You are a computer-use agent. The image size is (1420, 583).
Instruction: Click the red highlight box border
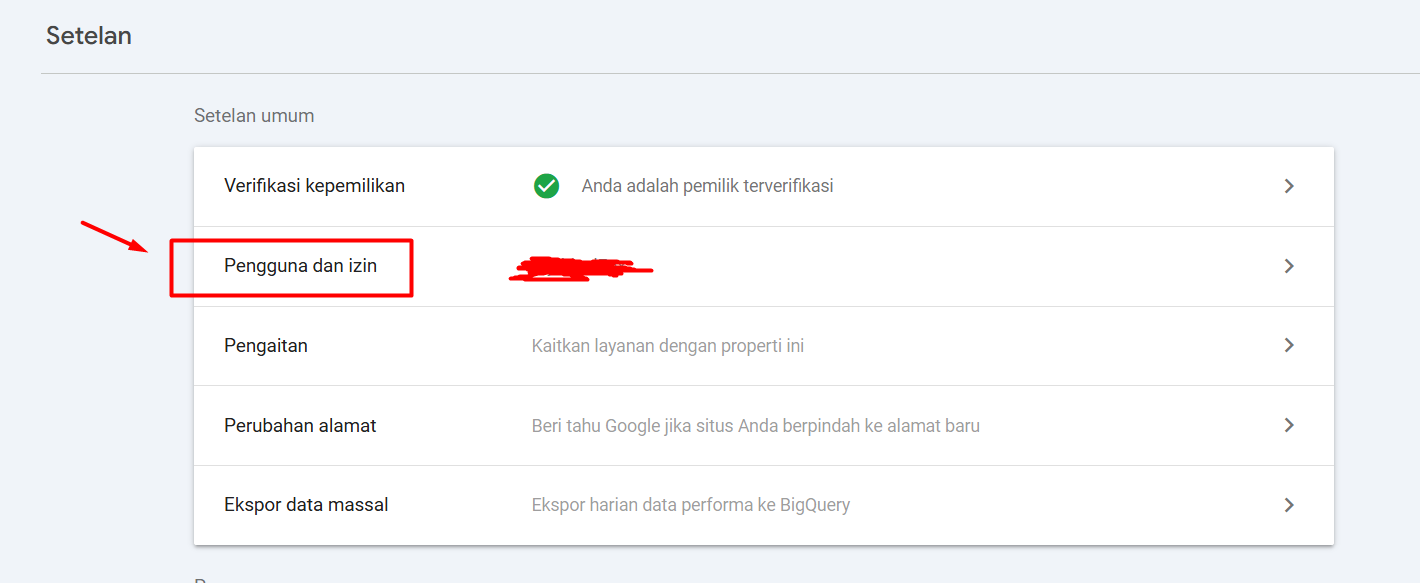tap(290, 240)
